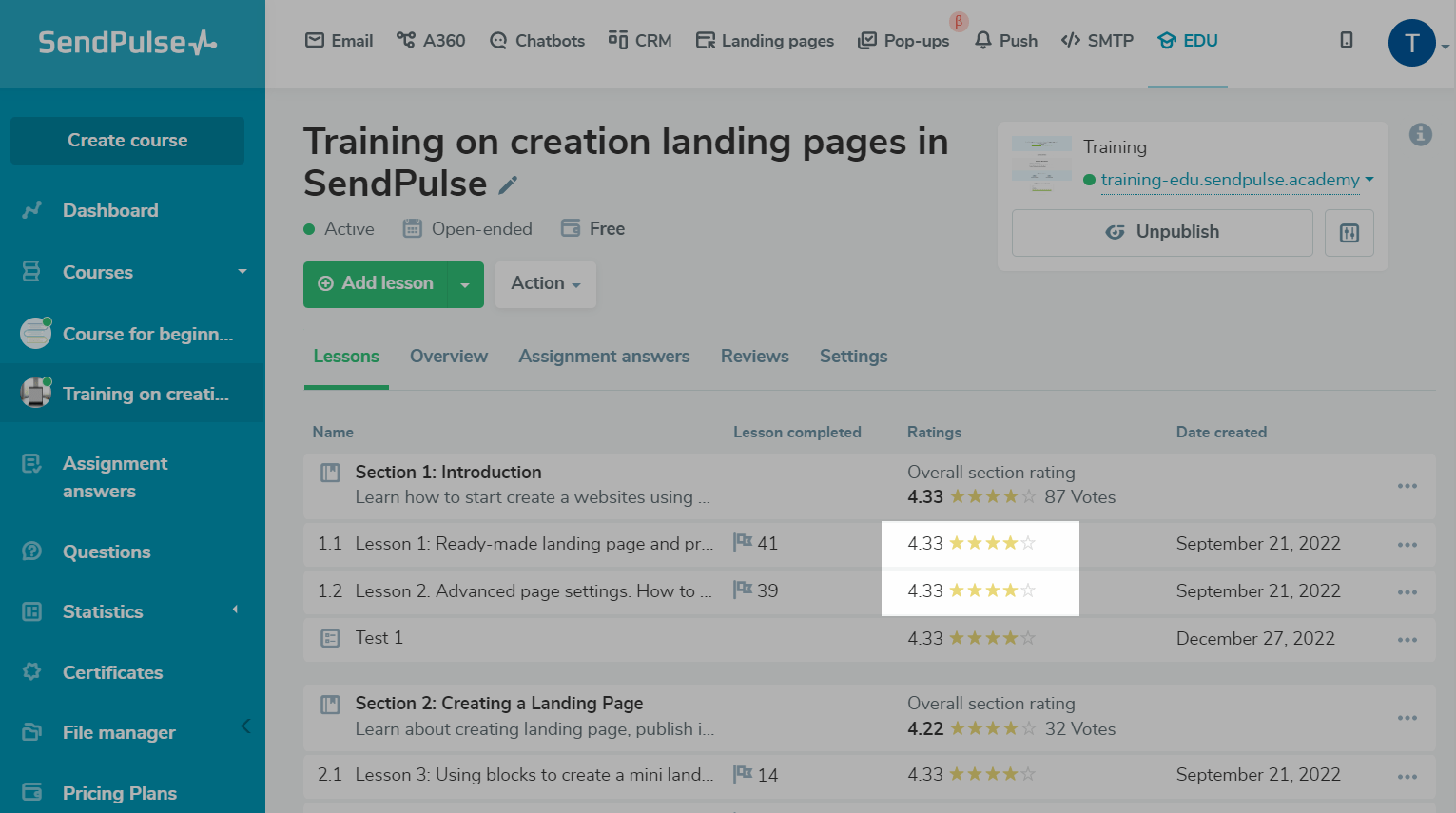The image size is (1456, 813).
Task: Open the Email section in top navigation
Action: (339, 41)
